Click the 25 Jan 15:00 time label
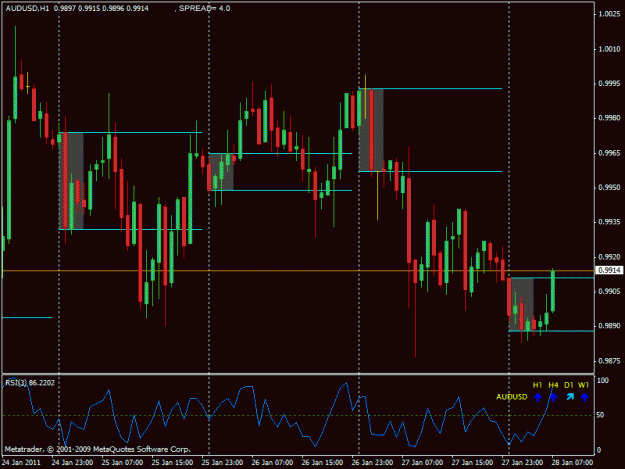Viewport: 625px width, 469px height. [x=172, y=462]
